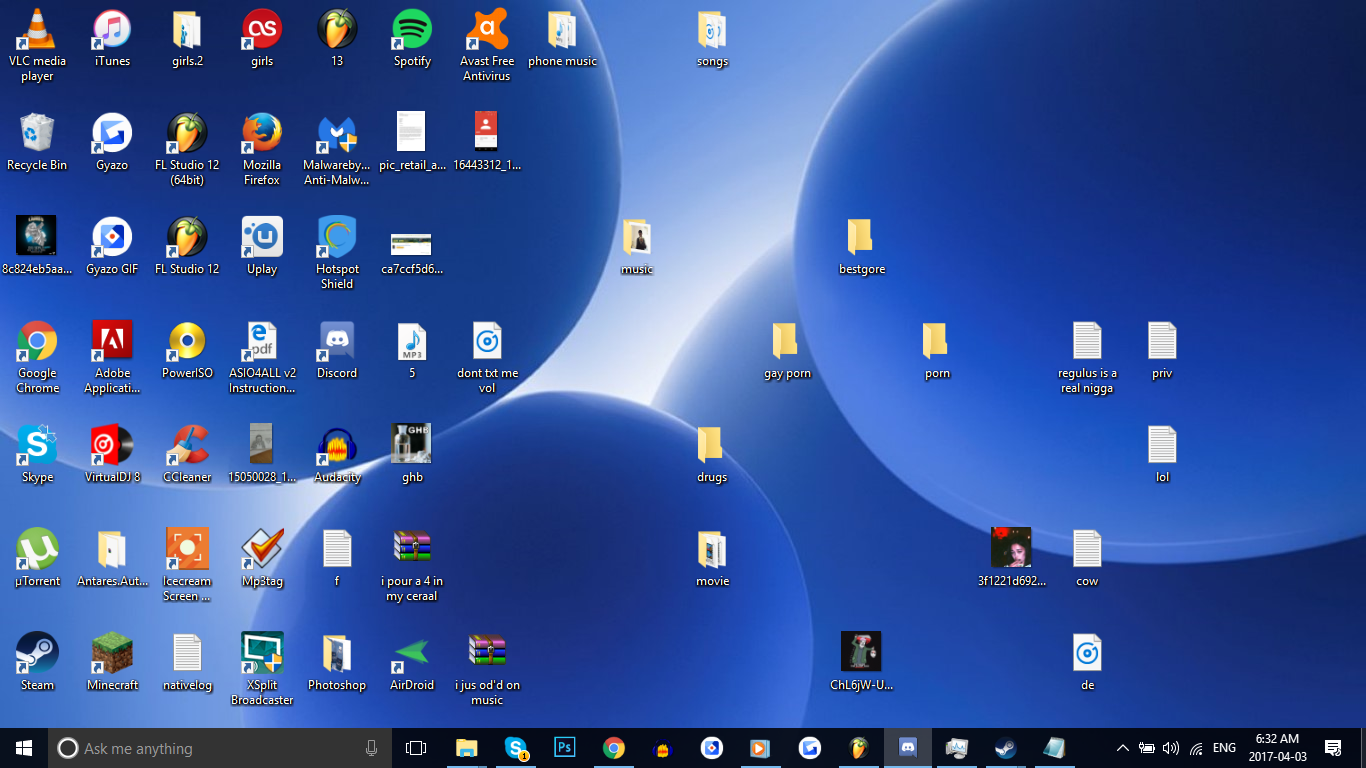Show hidden system tray icons

tap(1122, 748)
